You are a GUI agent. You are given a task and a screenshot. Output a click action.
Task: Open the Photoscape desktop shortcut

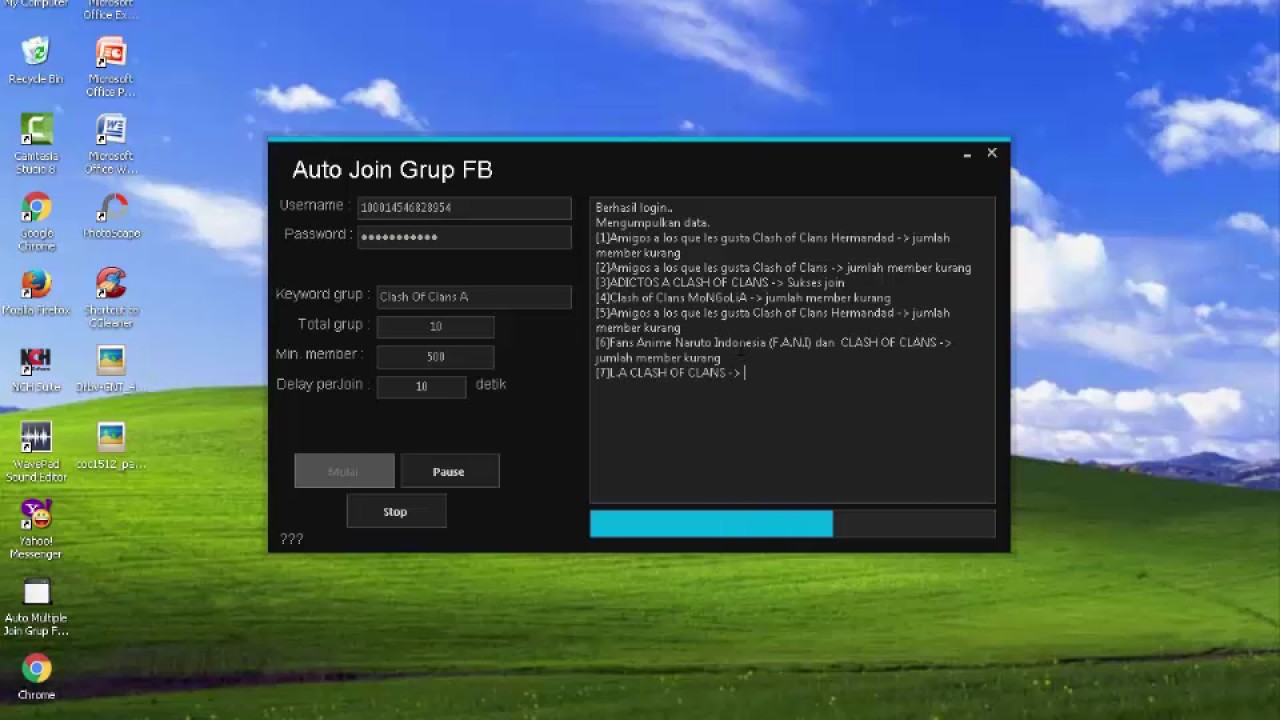[x=111, y=215]
